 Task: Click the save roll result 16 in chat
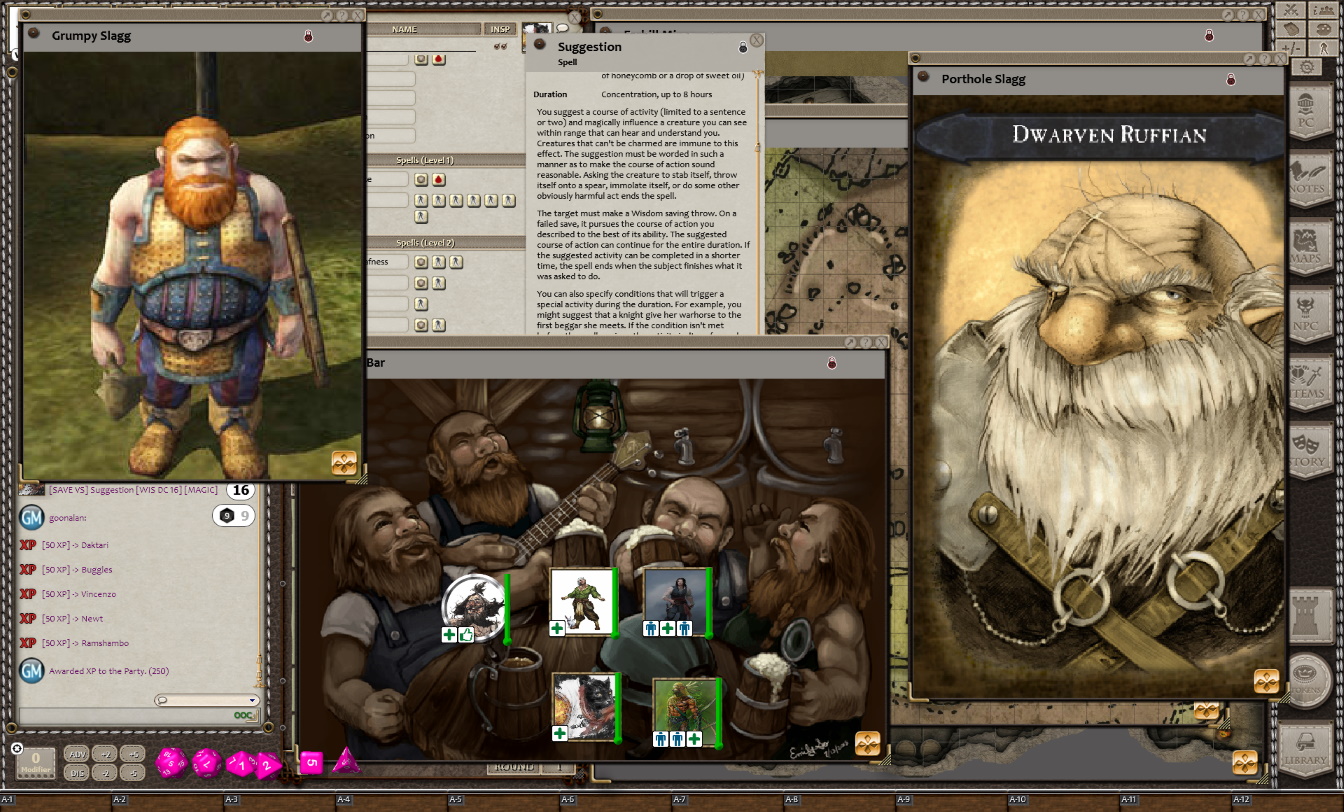[240, 491]
